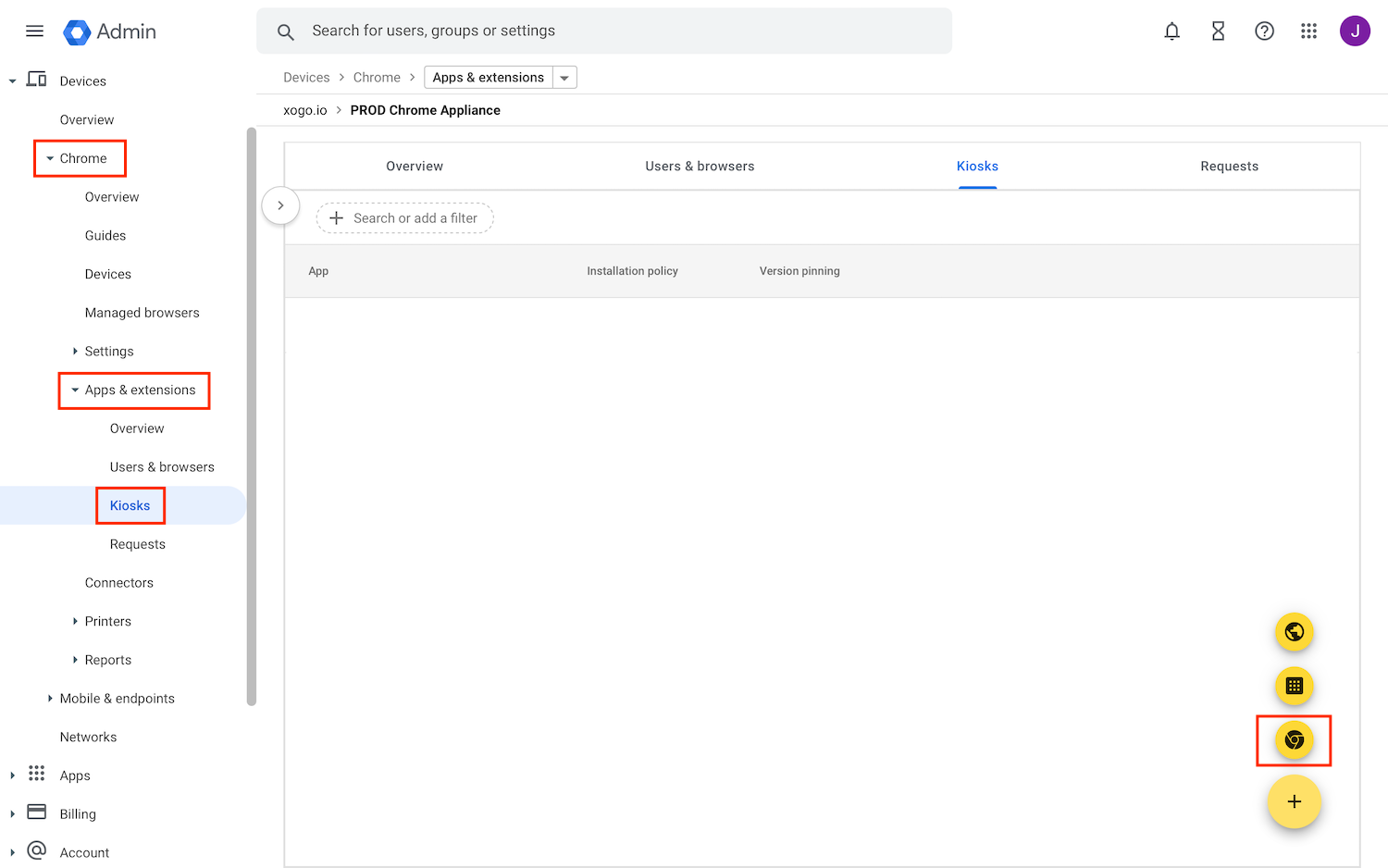This screenshot has width=1388, height=868.
Task: Click the yellow Play Store grid button
Action: point(1294,687)
